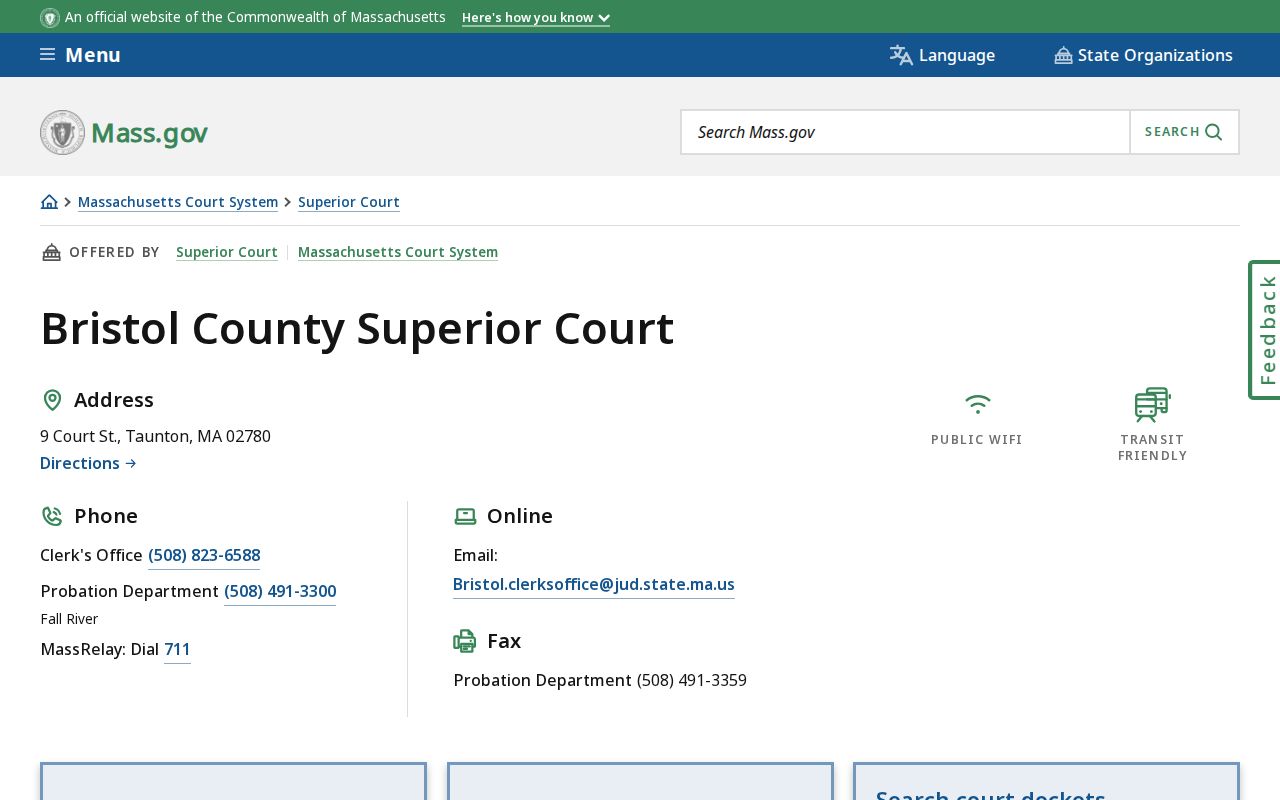Click the official website shield icon

pos(50,17)
